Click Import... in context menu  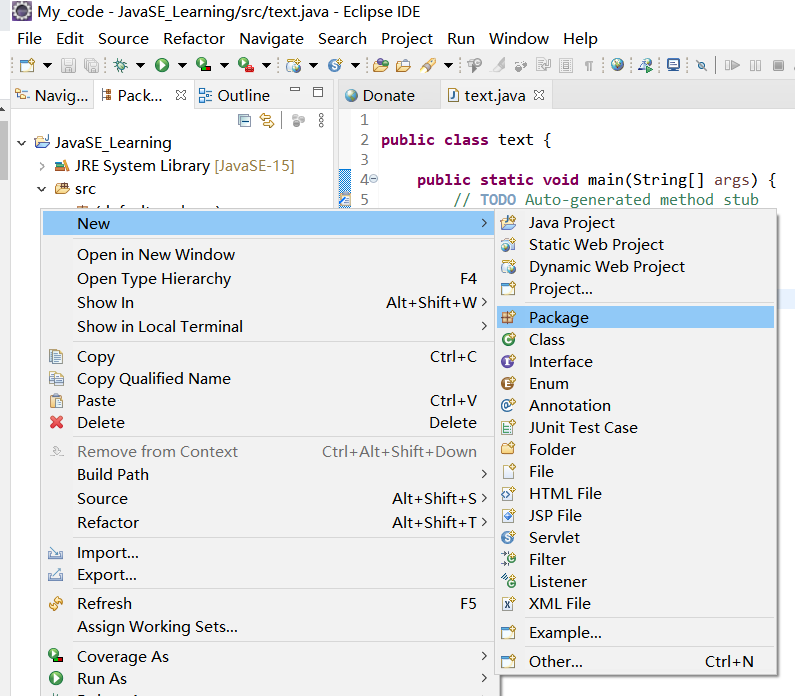click(268, 553)
